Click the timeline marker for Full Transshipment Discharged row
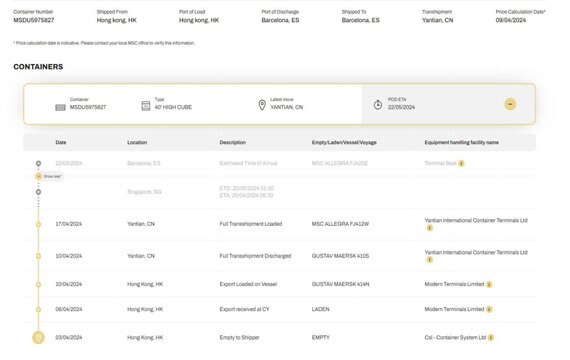This screenshot has height=360, width=570. (38, 256)
